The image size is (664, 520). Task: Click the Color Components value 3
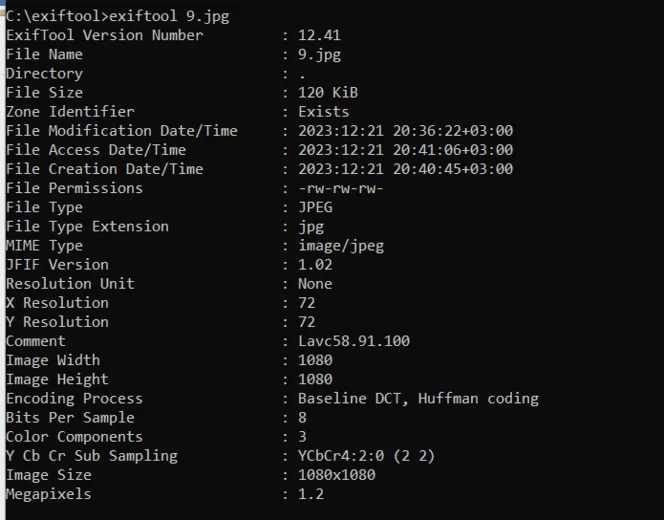[302, 437]
